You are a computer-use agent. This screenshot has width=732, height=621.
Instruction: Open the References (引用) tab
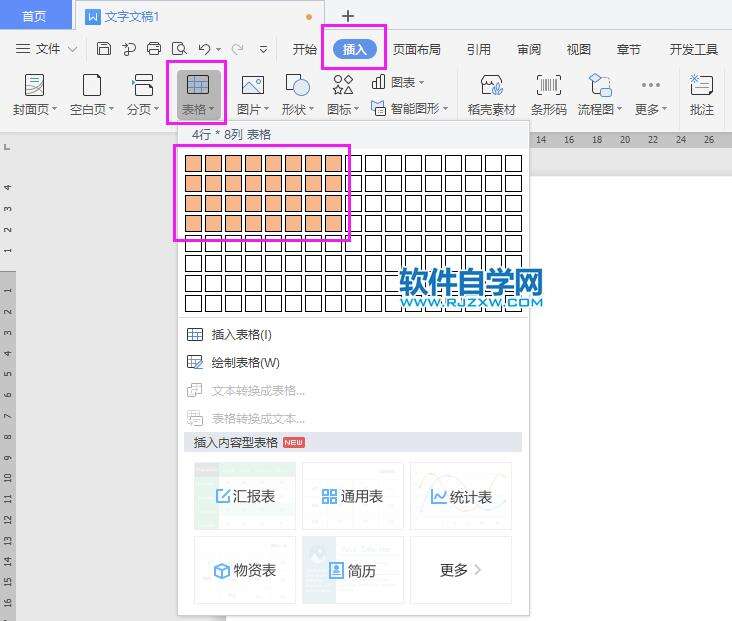(x=479, y=49)
